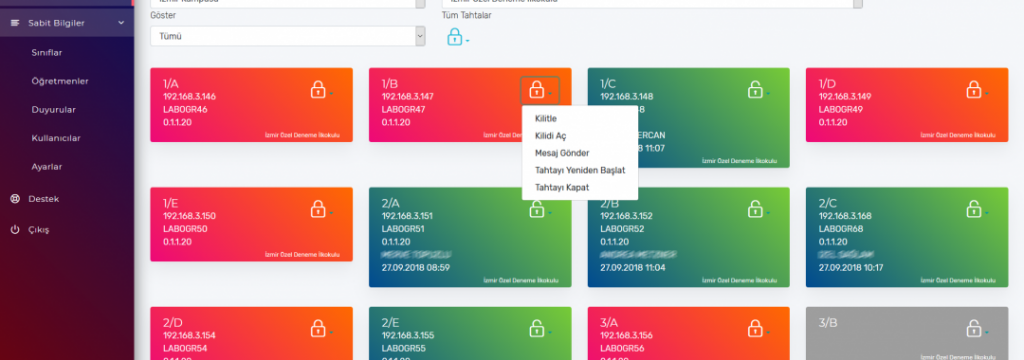Viewport: 1024px width, 360px height.
Task: Go to Destek in the sidebar
Action: (x=44, y=199)
